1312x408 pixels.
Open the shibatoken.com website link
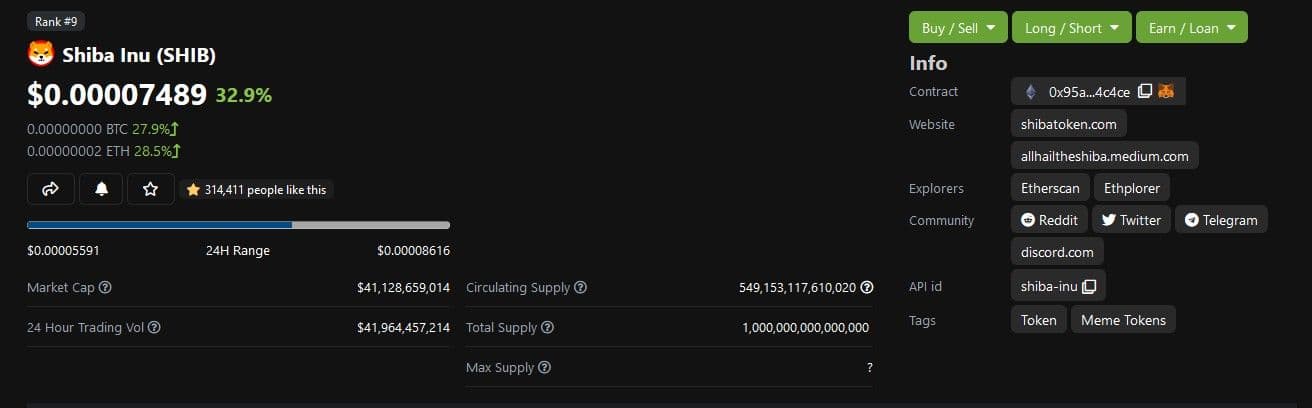pos(1068,124)
